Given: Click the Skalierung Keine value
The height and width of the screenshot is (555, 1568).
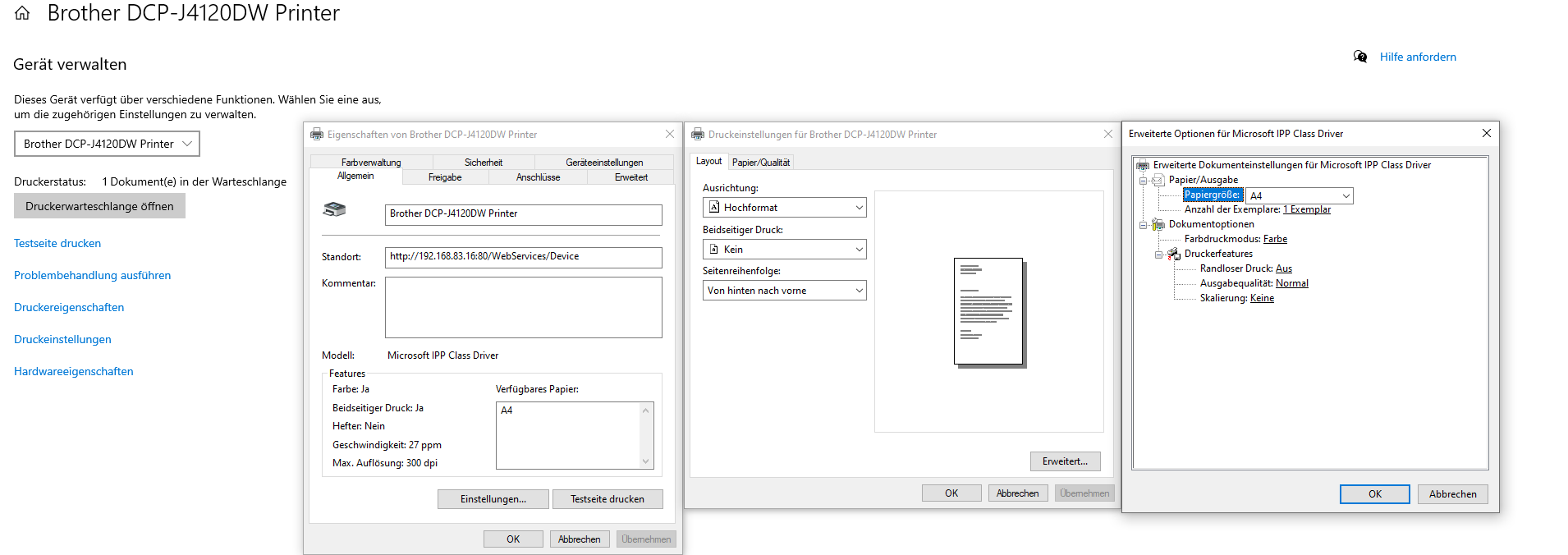Looking at the screenshot, I should point(1262,298).
